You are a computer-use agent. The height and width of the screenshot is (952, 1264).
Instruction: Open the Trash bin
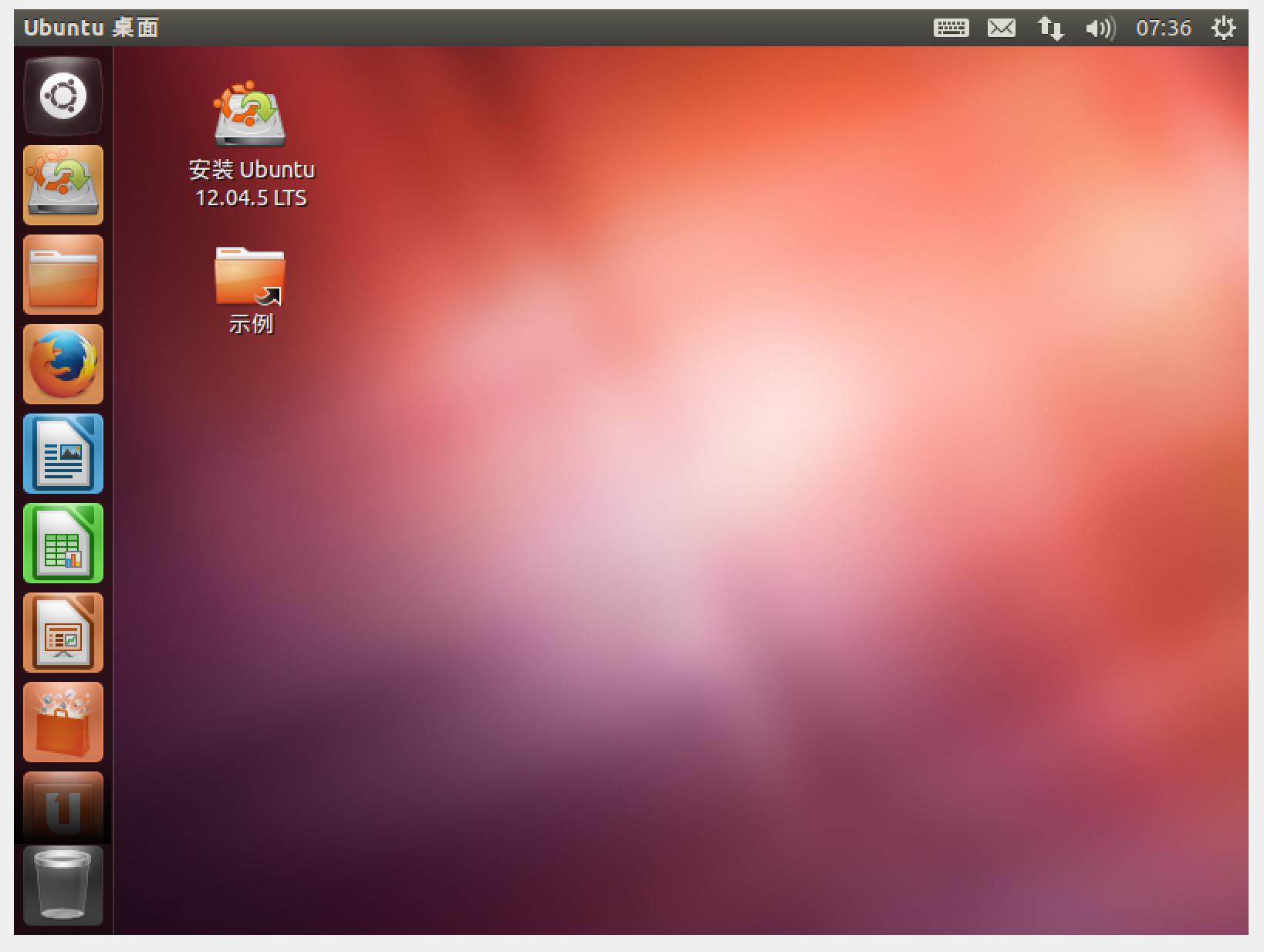pyautogui.click(x=63, y=886)
